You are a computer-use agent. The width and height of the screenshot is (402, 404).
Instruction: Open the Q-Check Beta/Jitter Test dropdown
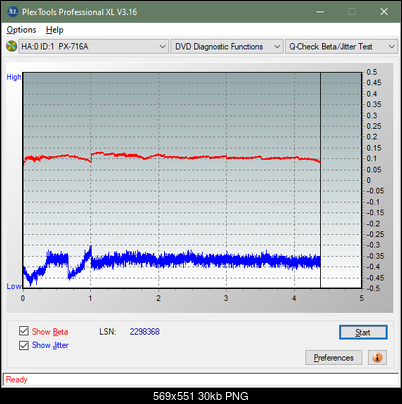[342, 47]
